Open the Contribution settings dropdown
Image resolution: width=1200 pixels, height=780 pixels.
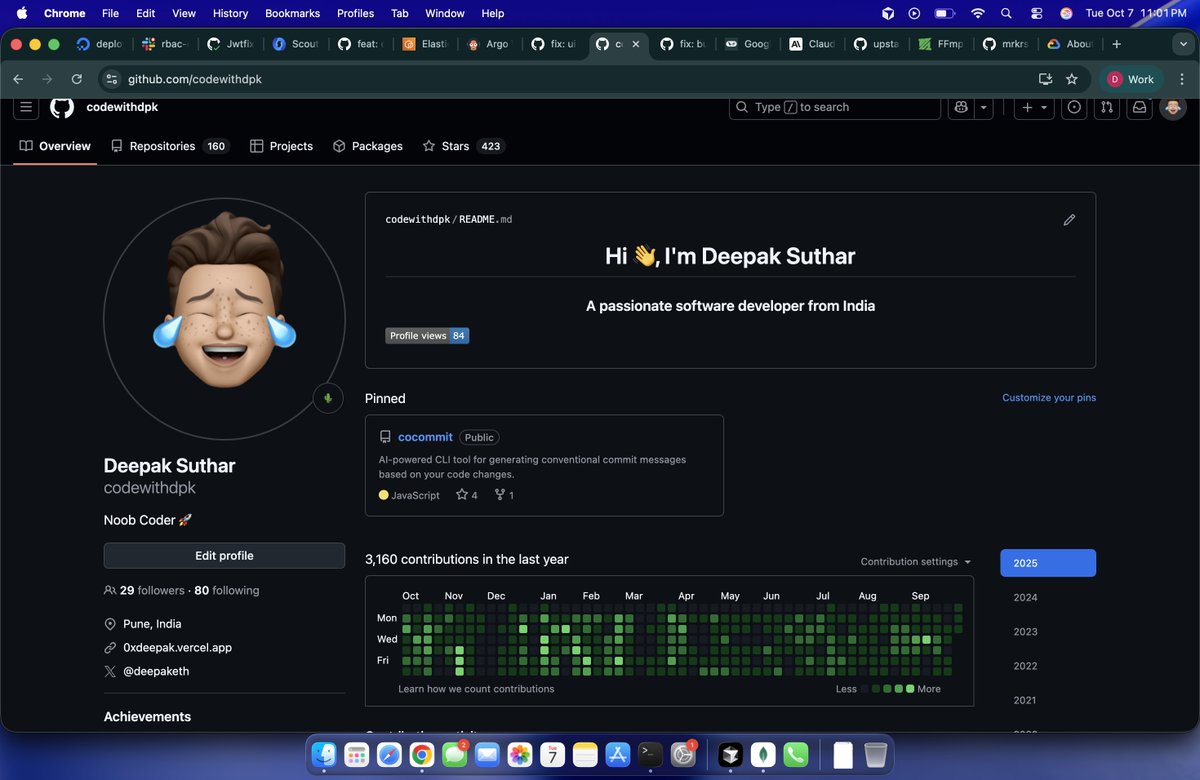click(913, 561)
